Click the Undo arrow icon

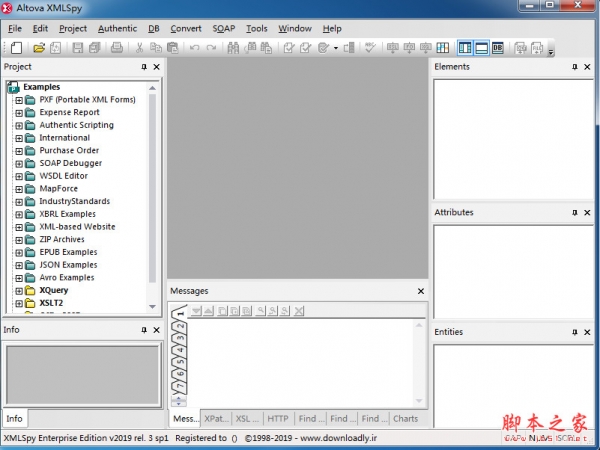coord(194,47)
